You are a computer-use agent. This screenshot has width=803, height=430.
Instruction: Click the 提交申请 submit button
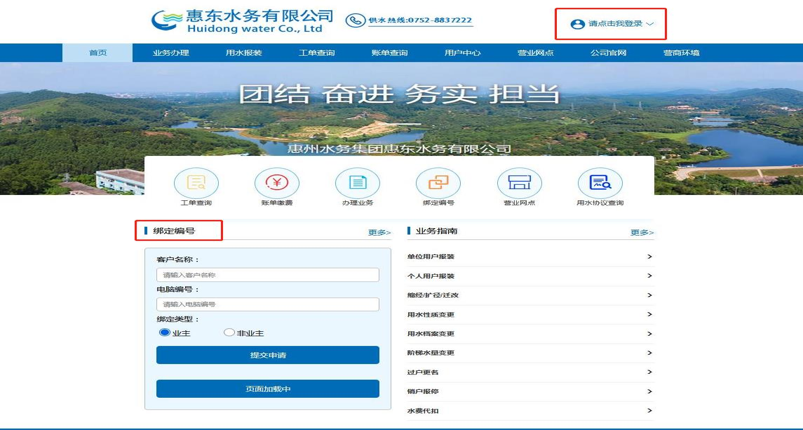coord(267,355)
